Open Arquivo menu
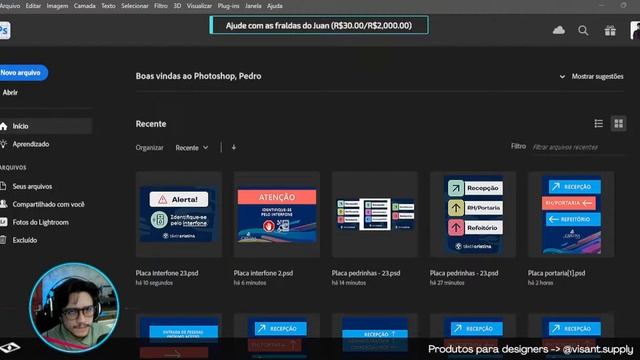Image resolution: width=640 pixels, height=360 pixels. click(x=10, y=6)
